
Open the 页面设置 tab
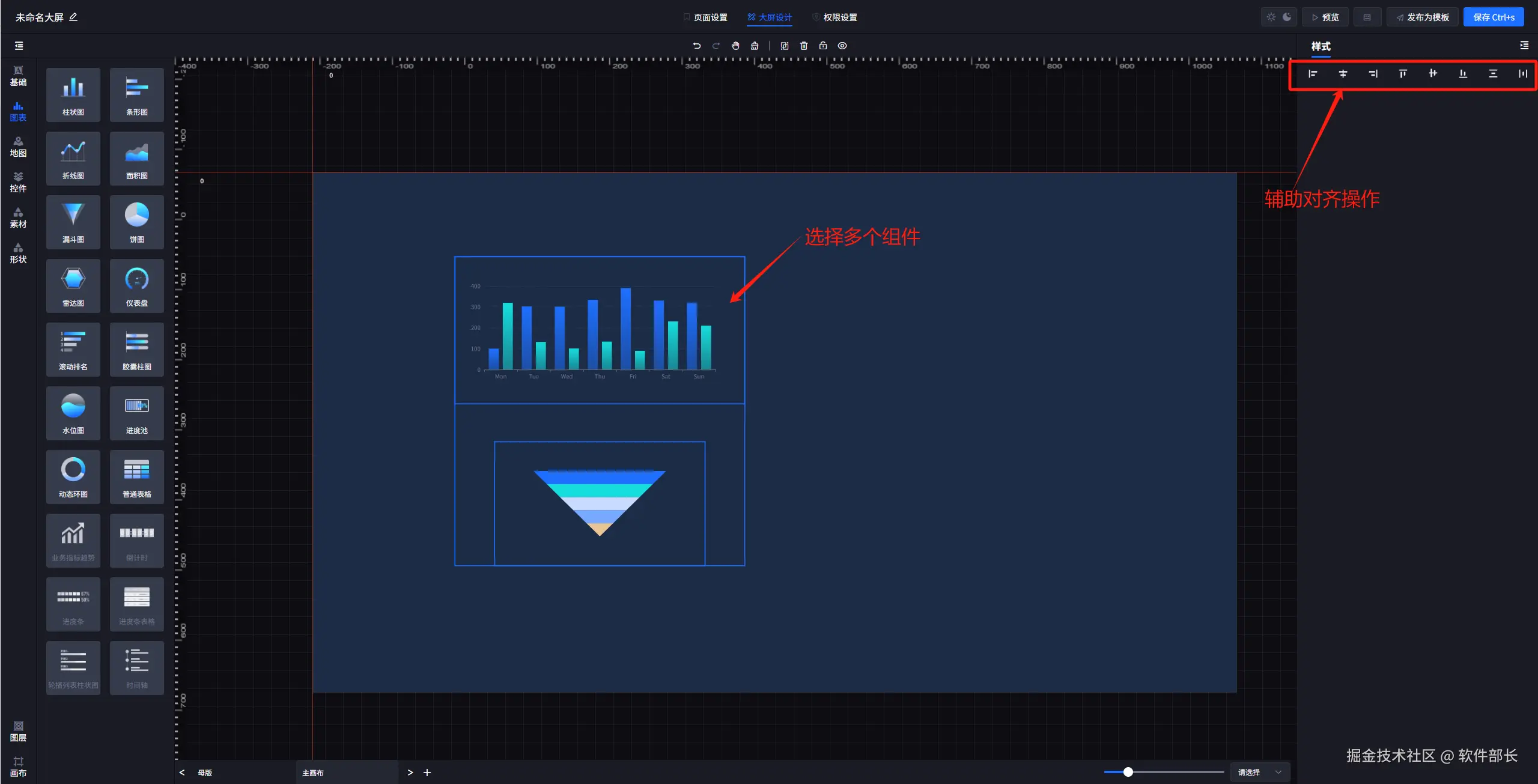pos(705,17)
